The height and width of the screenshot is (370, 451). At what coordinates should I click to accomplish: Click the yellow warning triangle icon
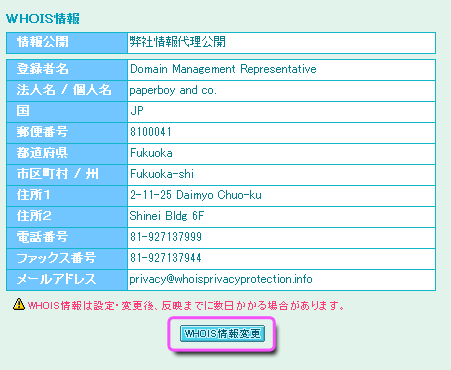point(19,304)
